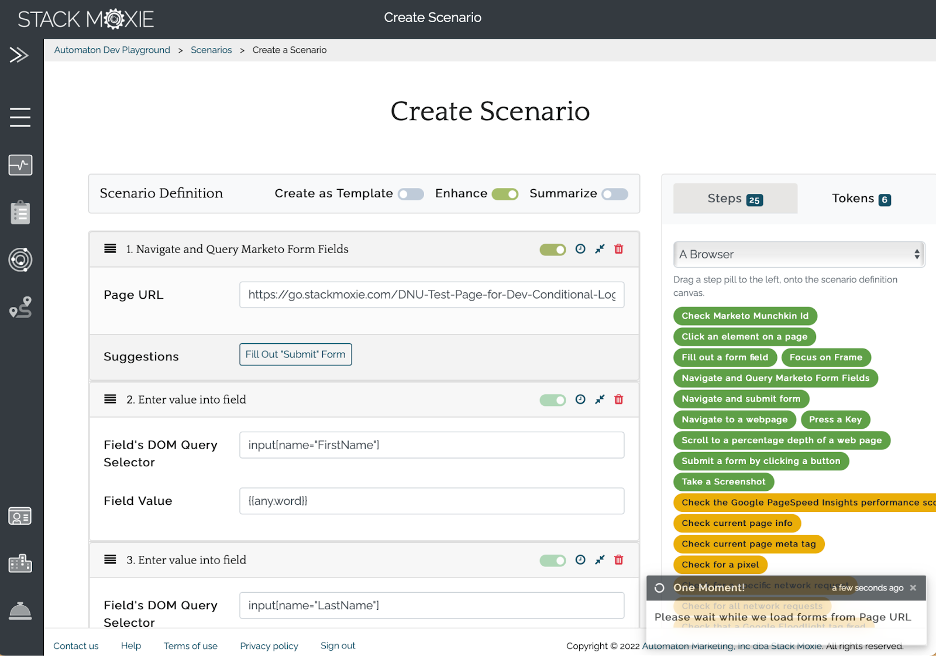The height and width of the screenshot is (656, 936).
Task: Select Navigate to a webpage pill
Action: click(x=735, y=420)
